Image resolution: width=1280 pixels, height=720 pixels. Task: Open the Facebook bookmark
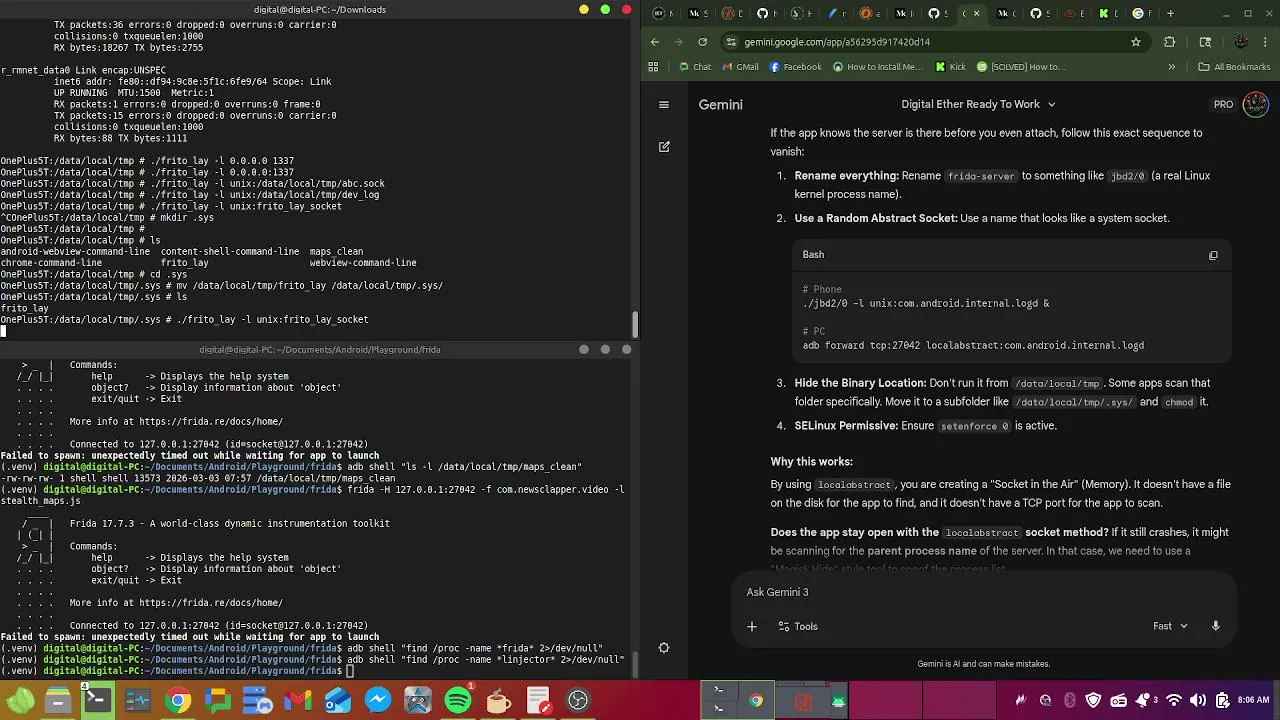(795, 67)
